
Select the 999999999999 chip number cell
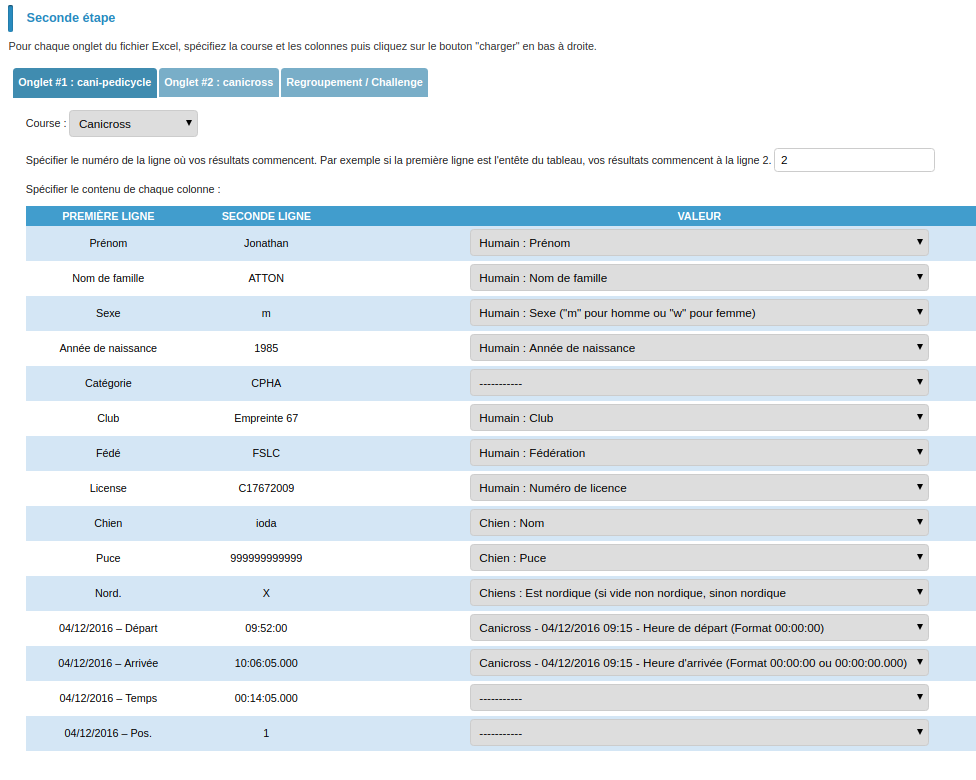click(x=266, y=558)
